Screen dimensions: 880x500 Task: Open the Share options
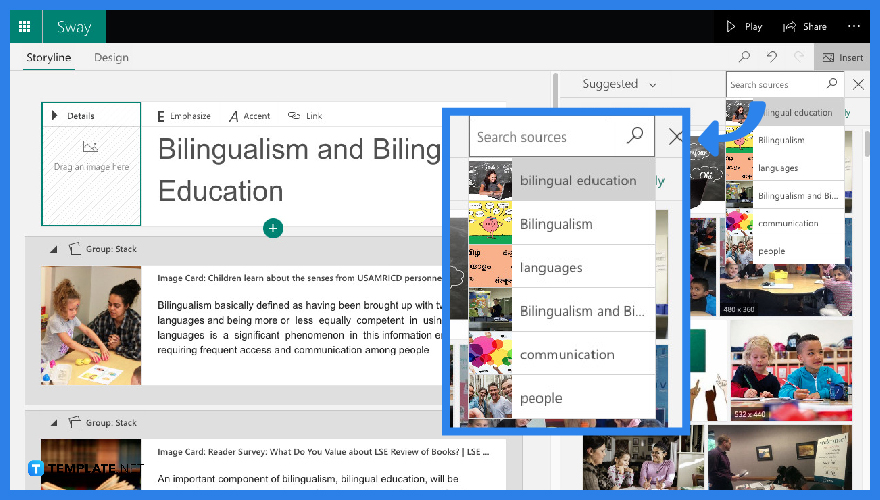[x=805, y=27]
